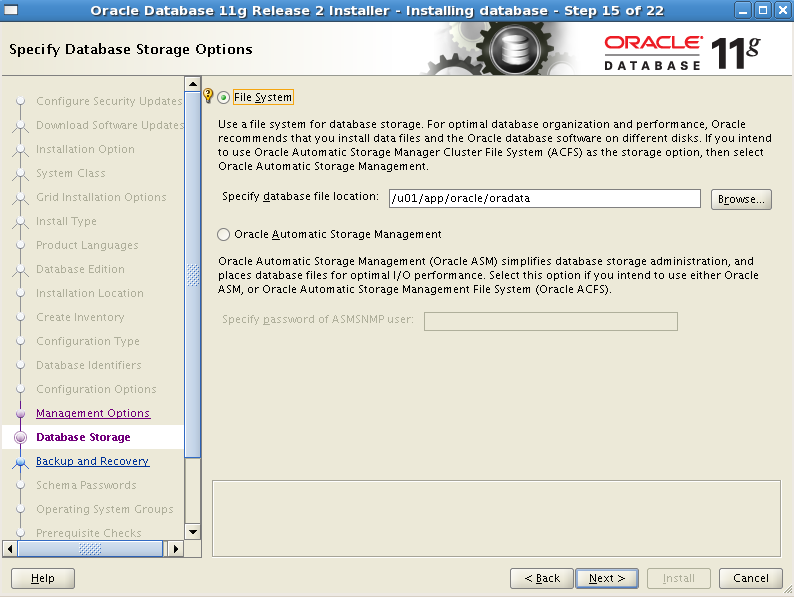Click the Browse button
This screenshot has height=597, width=794.
[741, 199]
